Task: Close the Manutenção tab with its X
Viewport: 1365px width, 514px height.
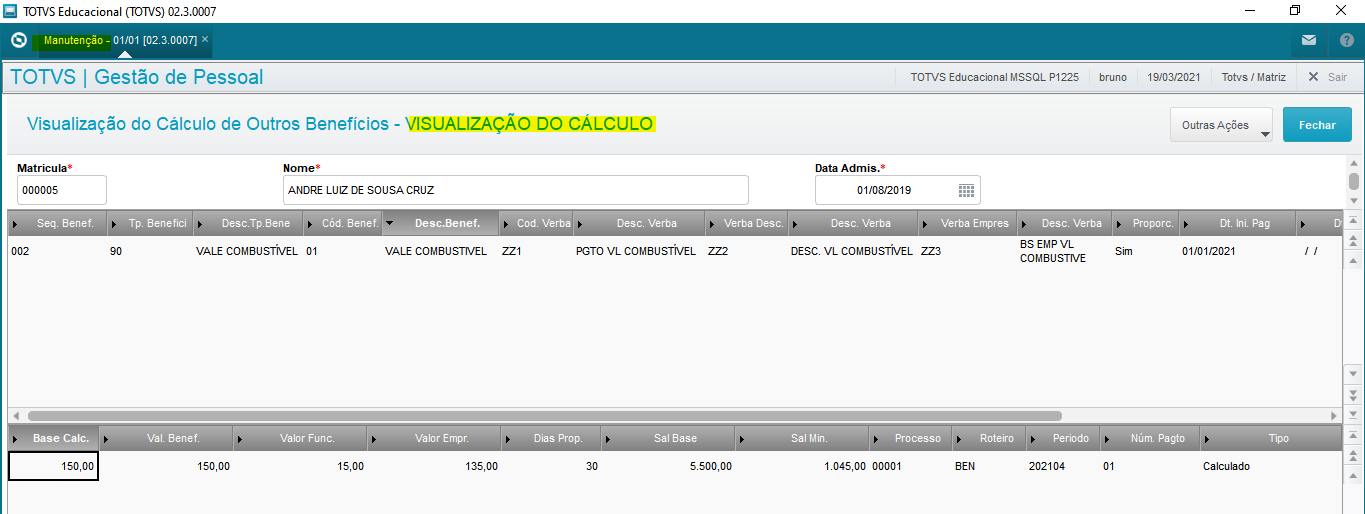Action: (205, 39)
